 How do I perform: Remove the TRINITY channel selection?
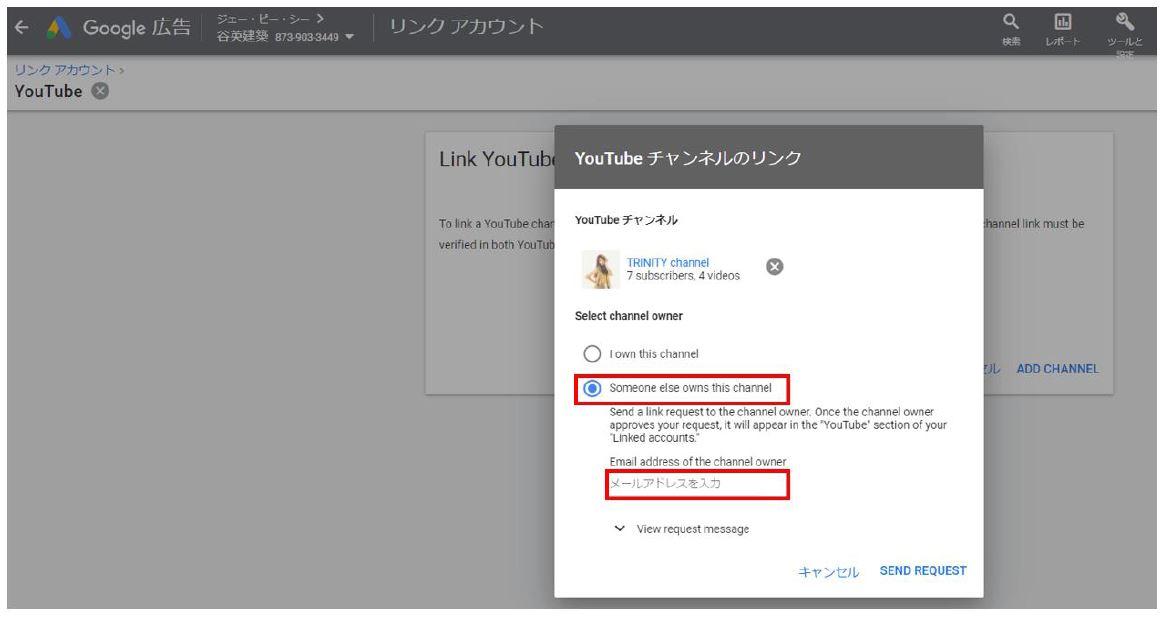[x=774, y=267]
